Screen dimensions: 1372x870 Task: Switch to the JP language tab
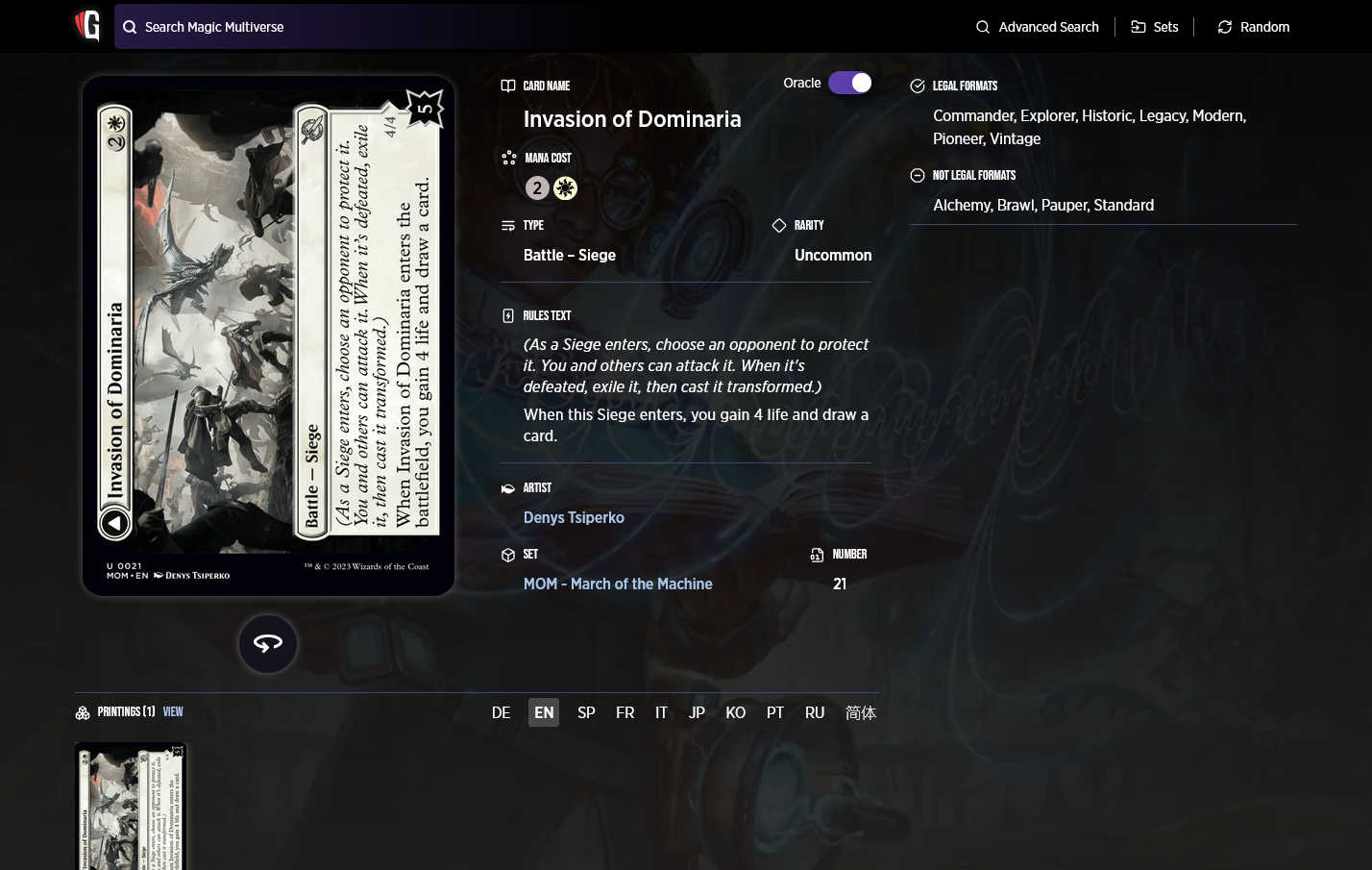coord(697,712)
